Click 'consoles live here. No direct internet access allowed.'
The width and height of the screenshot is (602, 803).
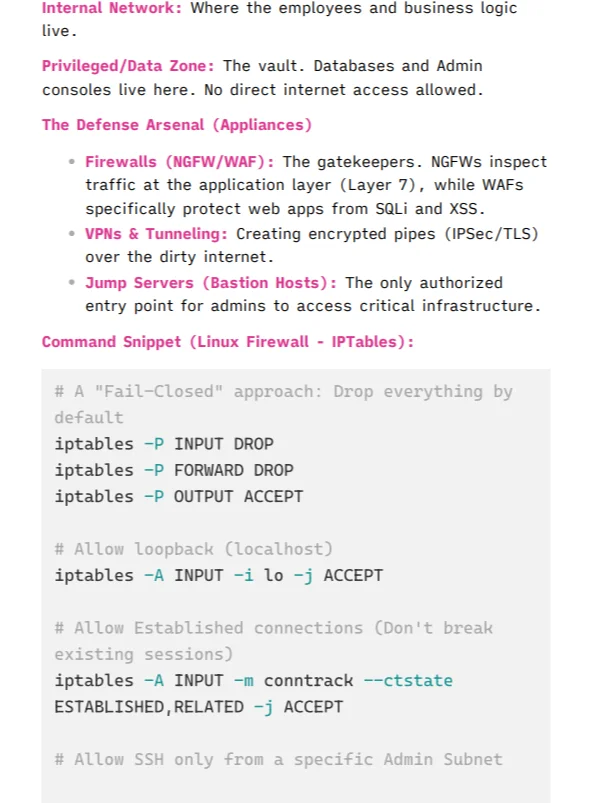[x=263, y=90]
